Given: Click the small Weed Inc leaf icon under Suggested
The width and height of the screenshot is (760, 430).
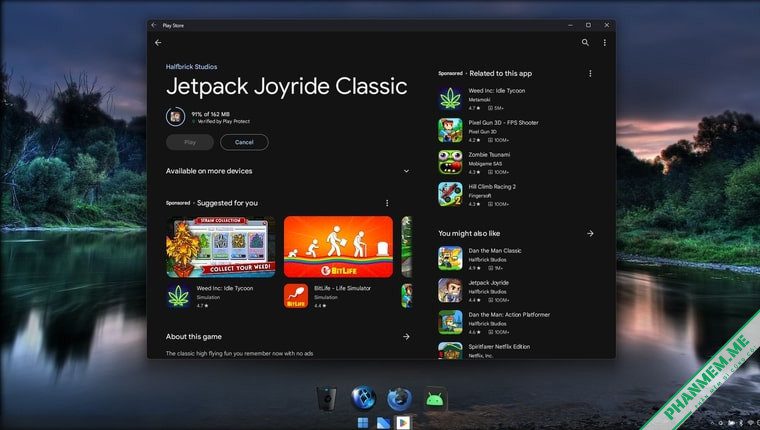Looking at the screenshot, I should point(178,296).
